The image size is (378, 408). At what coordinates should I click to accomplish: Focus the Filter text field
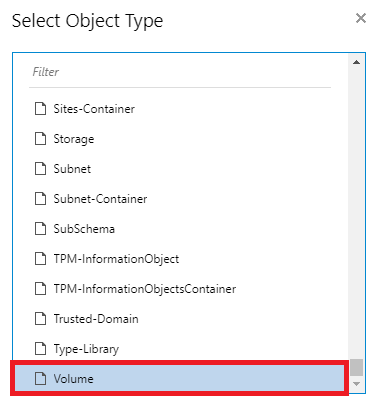180,72
